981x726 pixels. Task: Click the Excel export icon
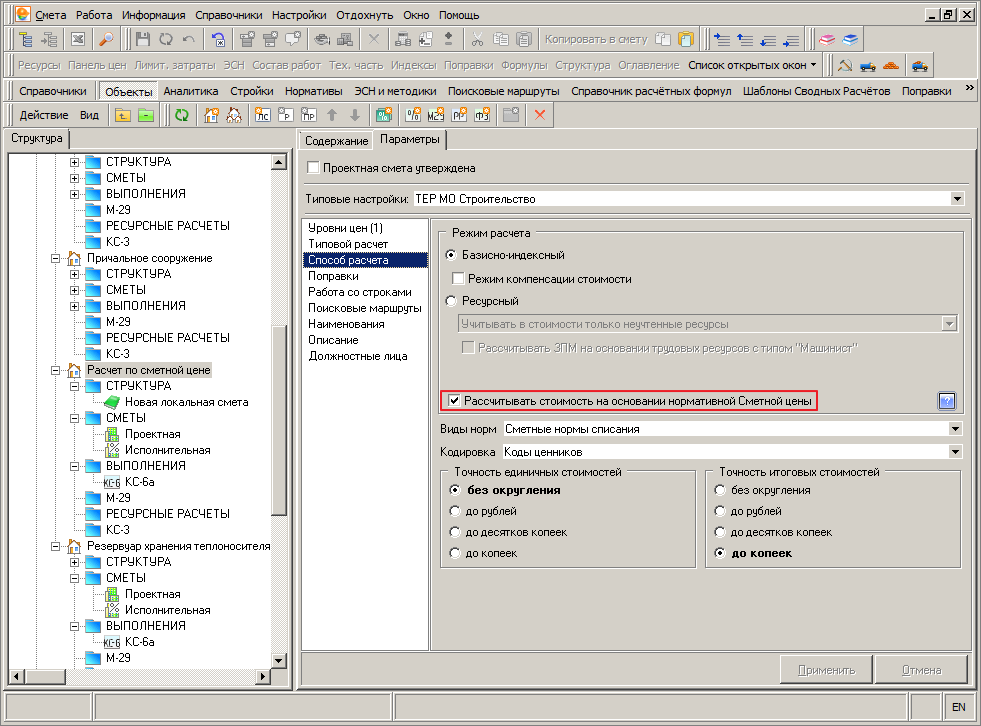(x=78, y=39)
